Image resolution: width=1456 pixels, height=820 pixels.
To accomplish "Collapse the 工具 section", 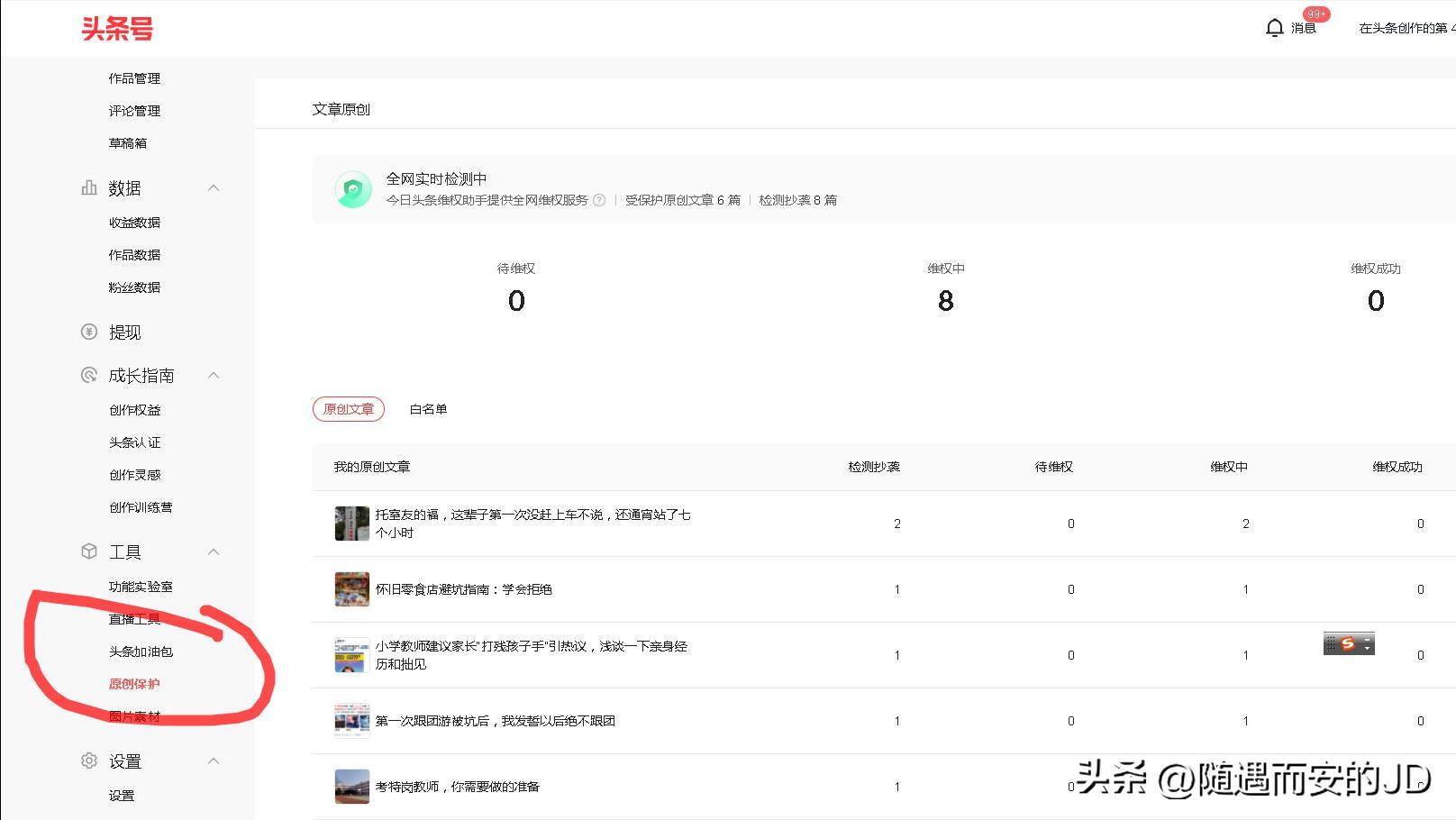I will [214, 551].
